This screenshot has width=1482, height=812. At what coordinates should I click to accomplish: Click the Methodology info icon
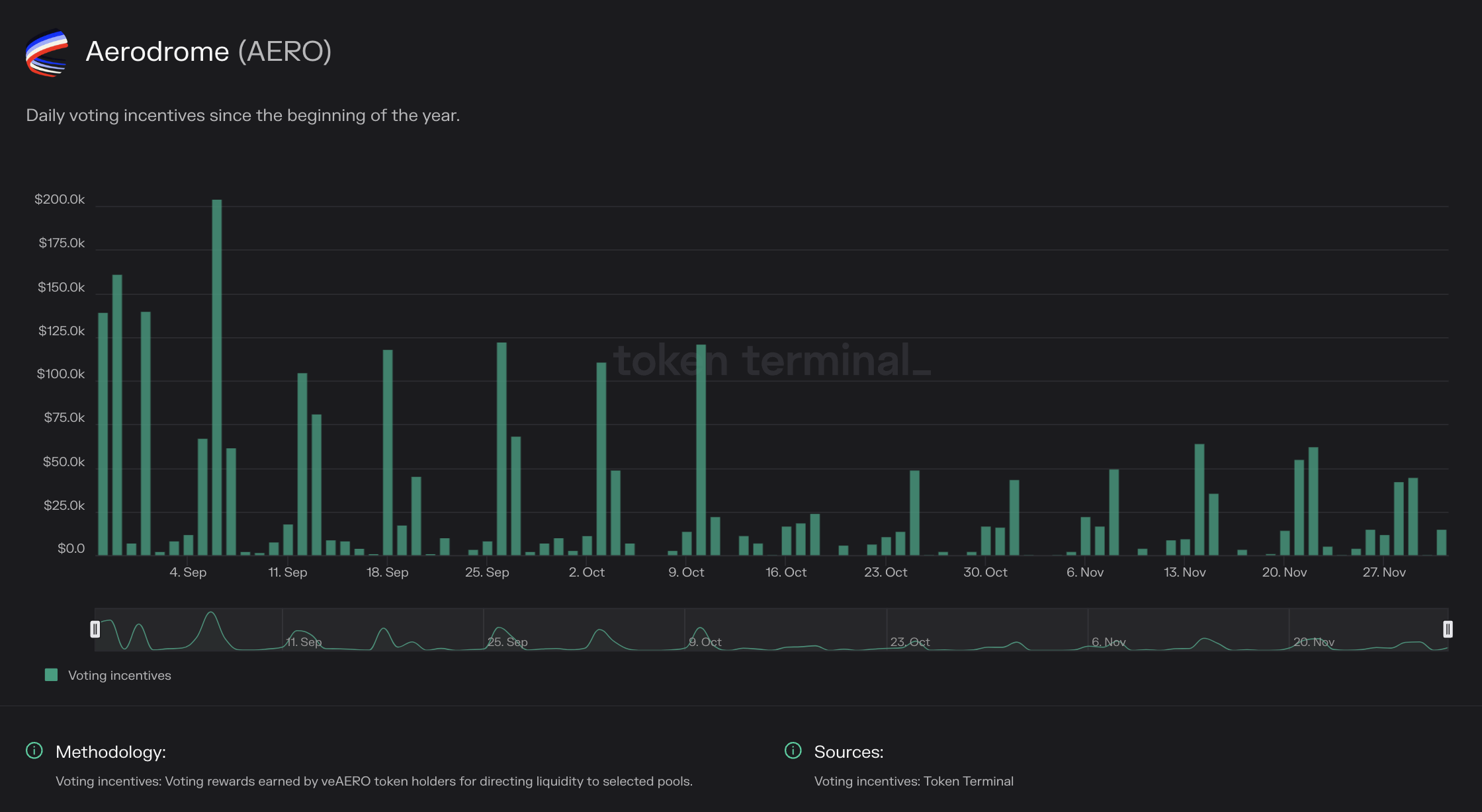[34, 751]
